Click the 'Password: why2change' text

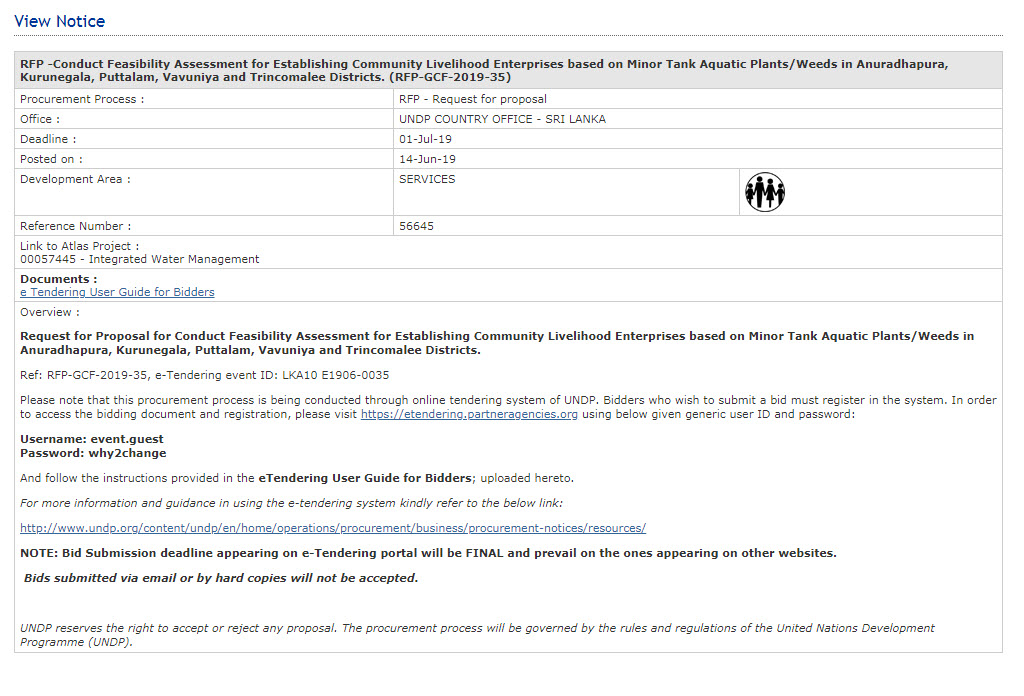coord(93,453)
